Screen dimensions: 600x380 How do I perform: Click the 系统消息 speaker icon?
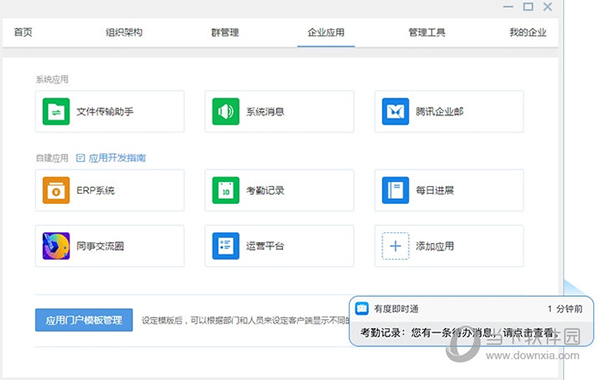coord(226,111)
